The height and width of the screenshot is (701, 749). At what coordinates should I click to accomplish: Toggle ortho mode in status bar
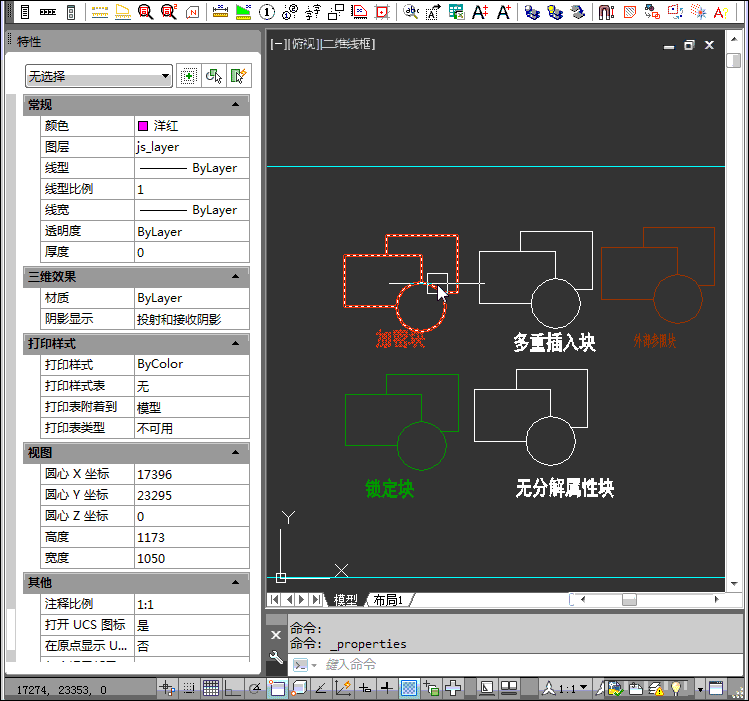tap(233, 688)
